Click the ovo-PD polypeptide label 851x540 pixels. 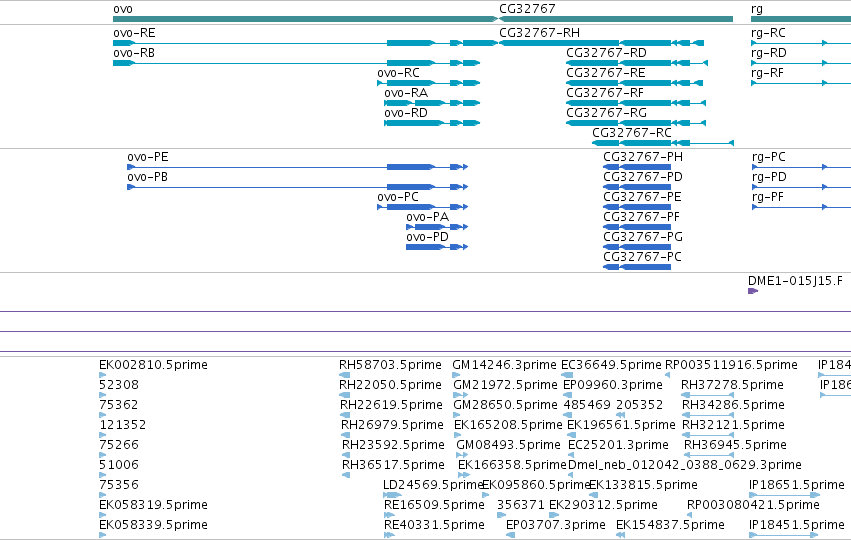(x=428, y=237)
